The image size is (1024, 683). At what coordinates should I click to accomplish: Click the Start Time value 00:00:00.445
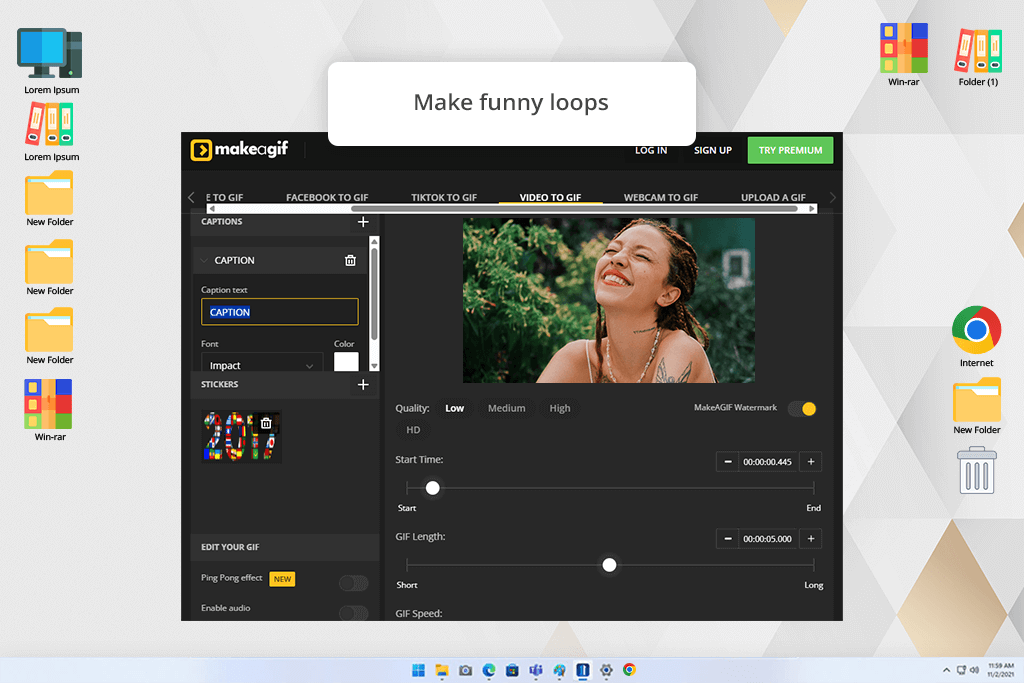(767, 462)
